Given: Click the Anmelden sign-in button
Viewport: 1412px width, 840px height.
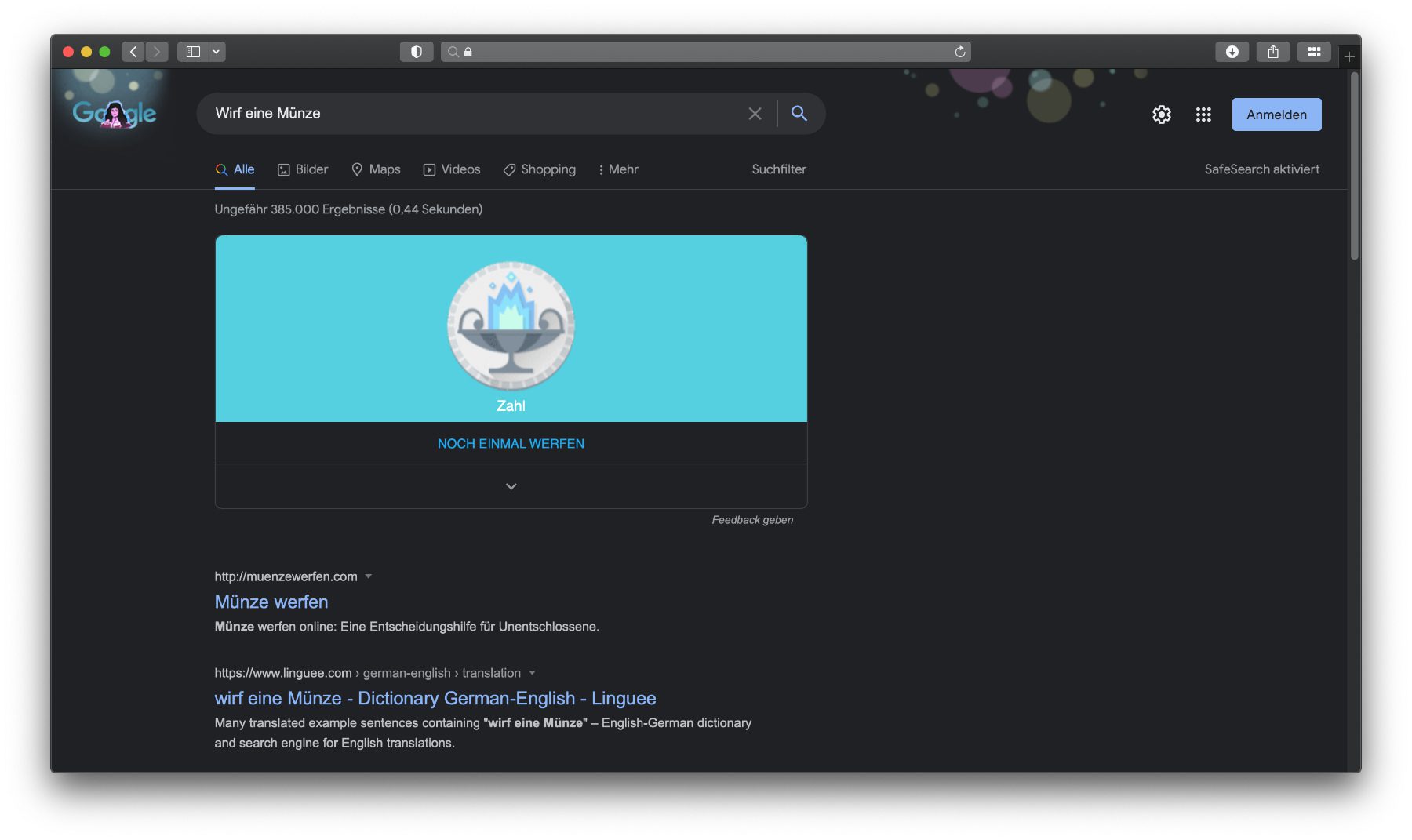Looking at the screenshot, I should (x=1276, y=115).
